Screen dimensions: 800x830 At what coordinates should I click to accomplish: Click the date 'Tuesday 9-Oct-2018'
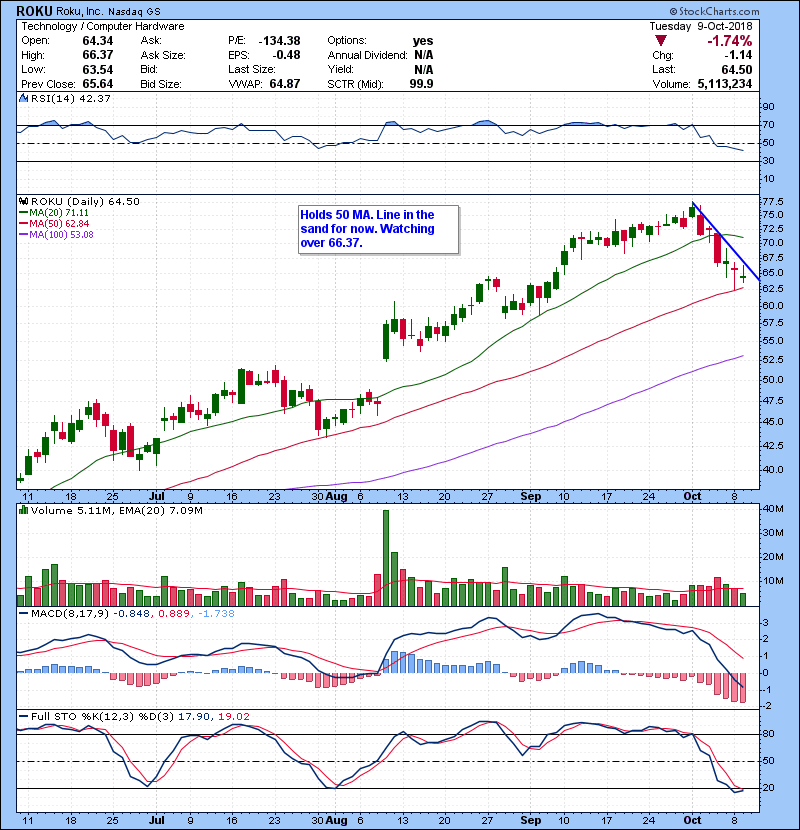(700, 26)
